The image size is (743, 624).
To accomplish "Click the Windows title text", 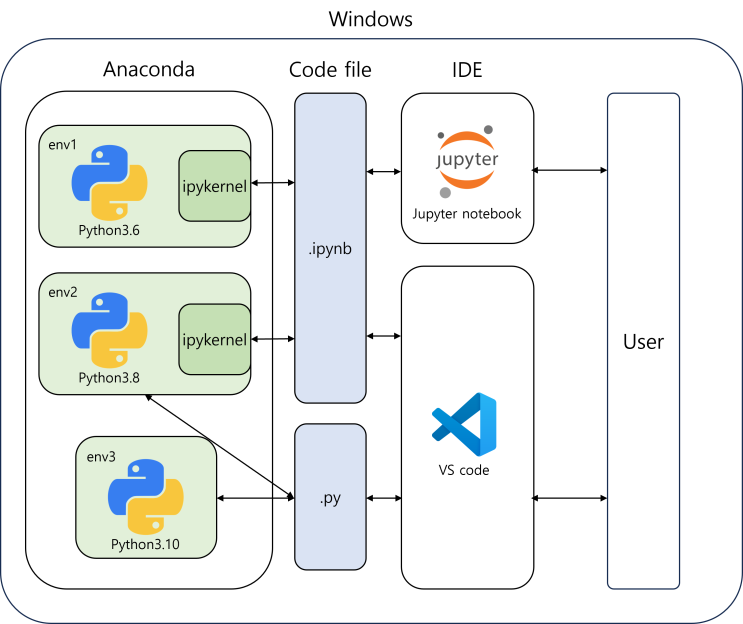I will click(x=371, y=19).
